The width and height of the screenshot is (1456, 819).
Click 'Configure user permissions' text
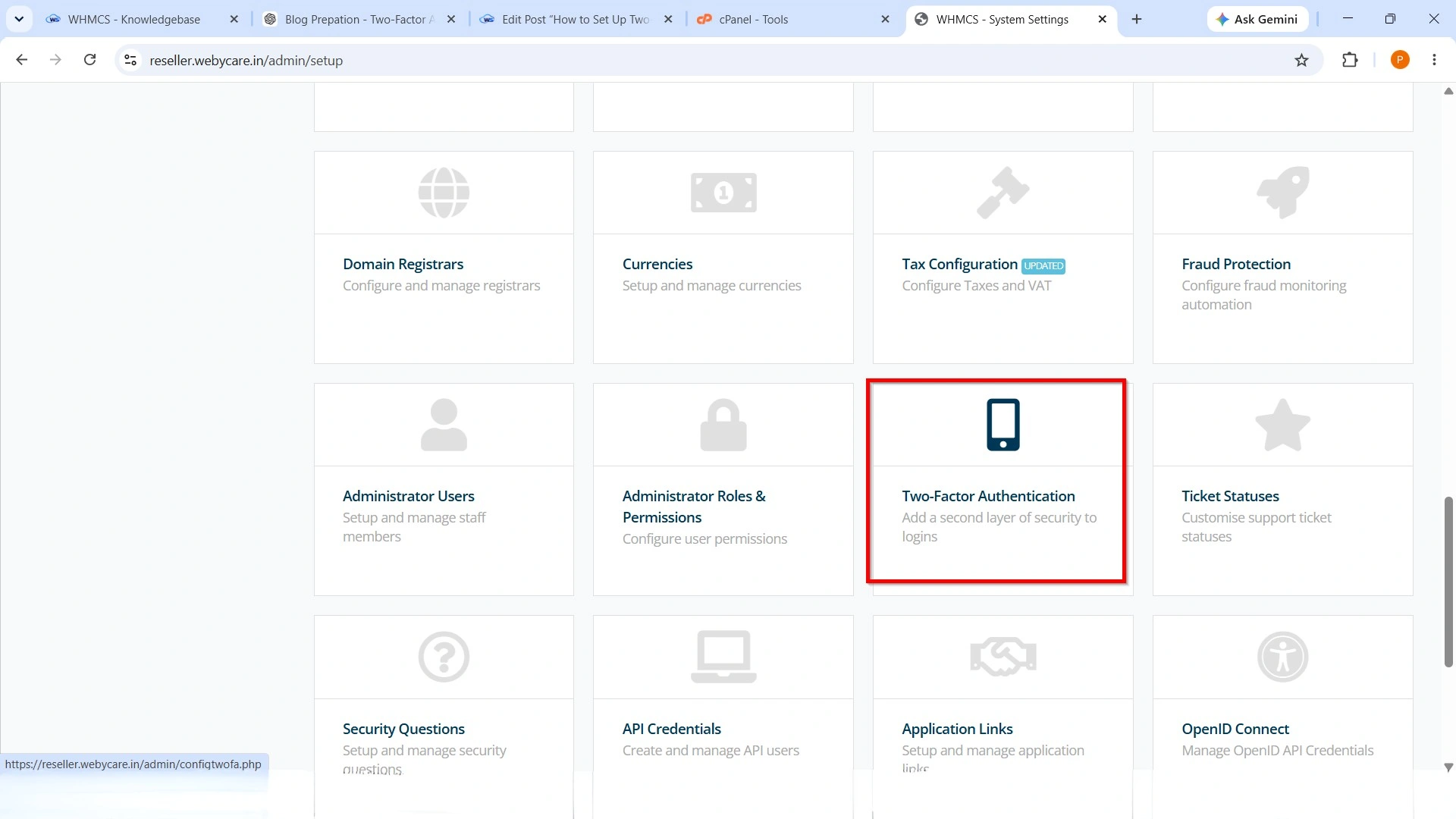coord(704,539)
